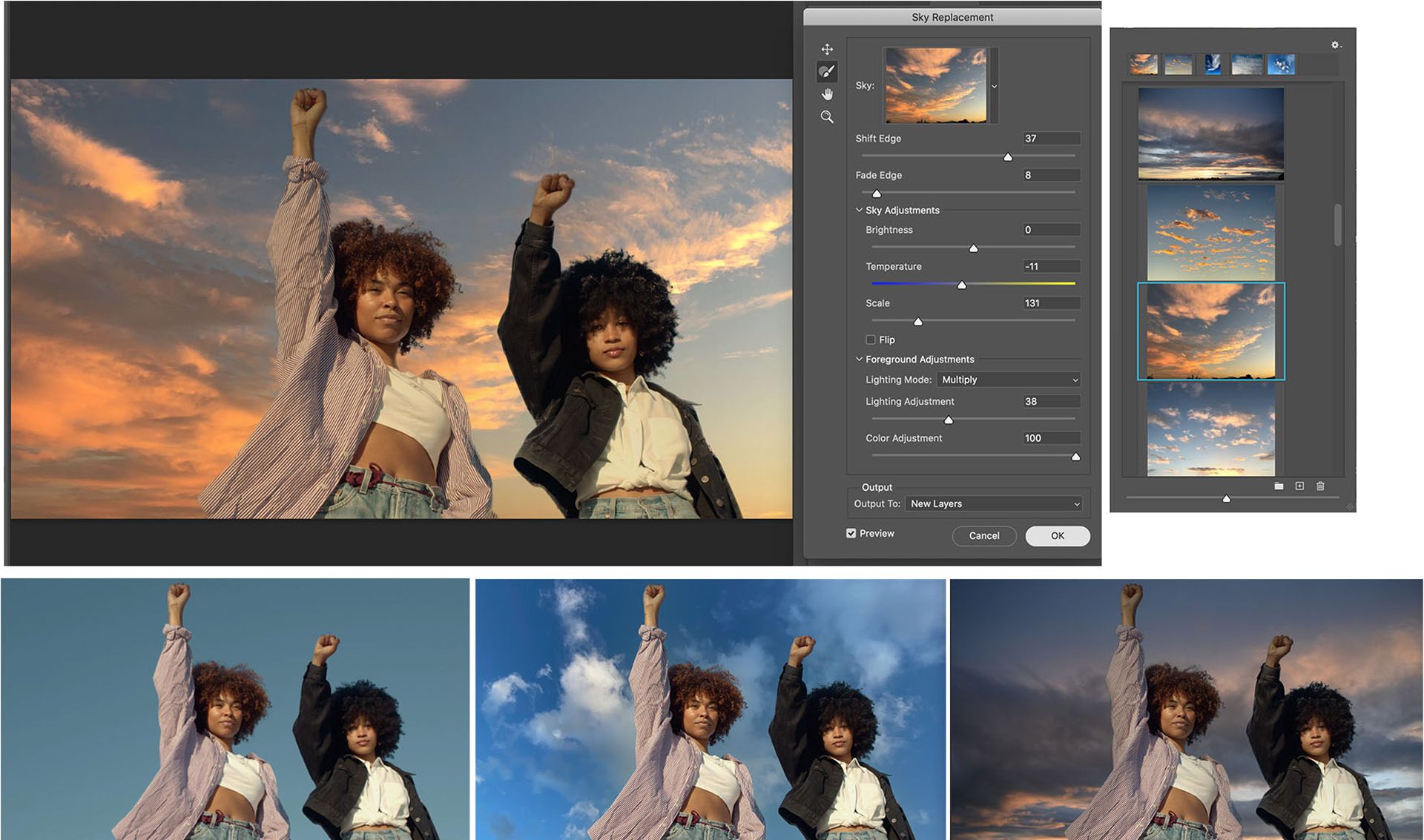Enable the Flip checkbox
The height and width of the screenshot is (840, 1424).
(871, 339)
